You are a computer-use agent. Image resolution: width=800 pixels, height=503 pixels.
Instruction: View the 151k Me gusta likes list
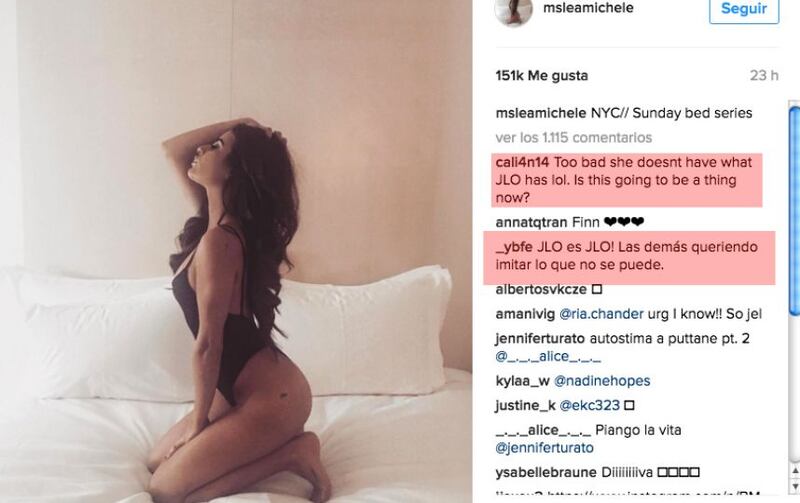[x=542, y=76]
